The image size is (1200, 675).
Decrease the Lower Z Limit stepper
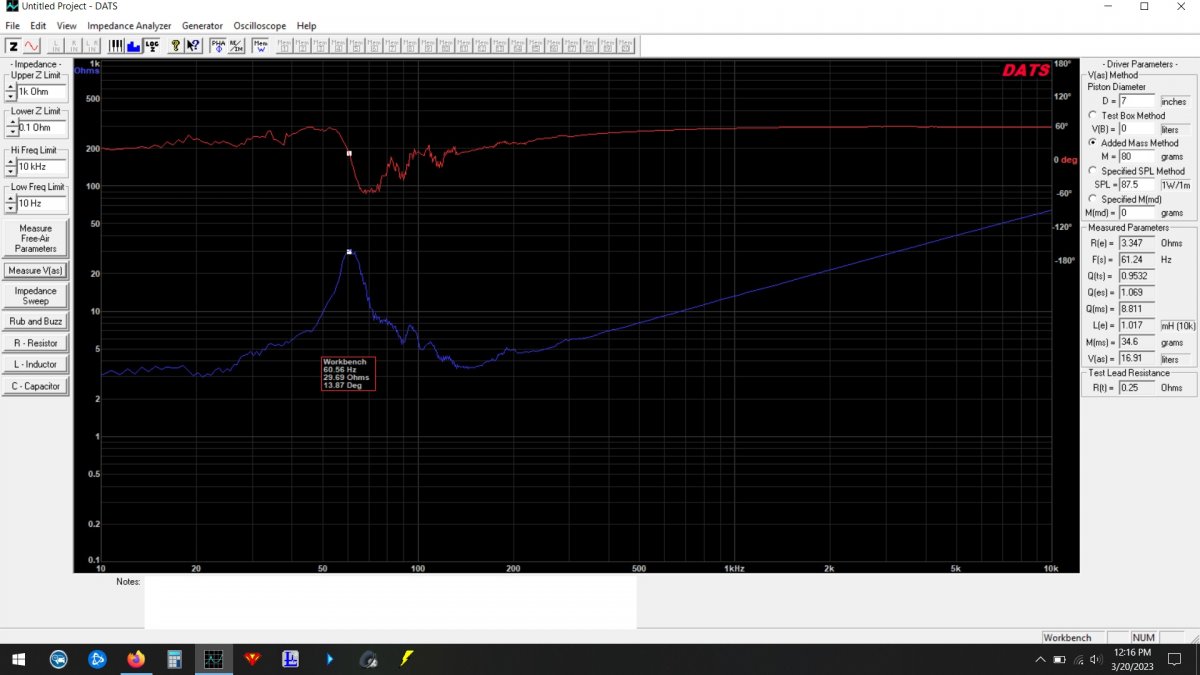coord(11,132)
